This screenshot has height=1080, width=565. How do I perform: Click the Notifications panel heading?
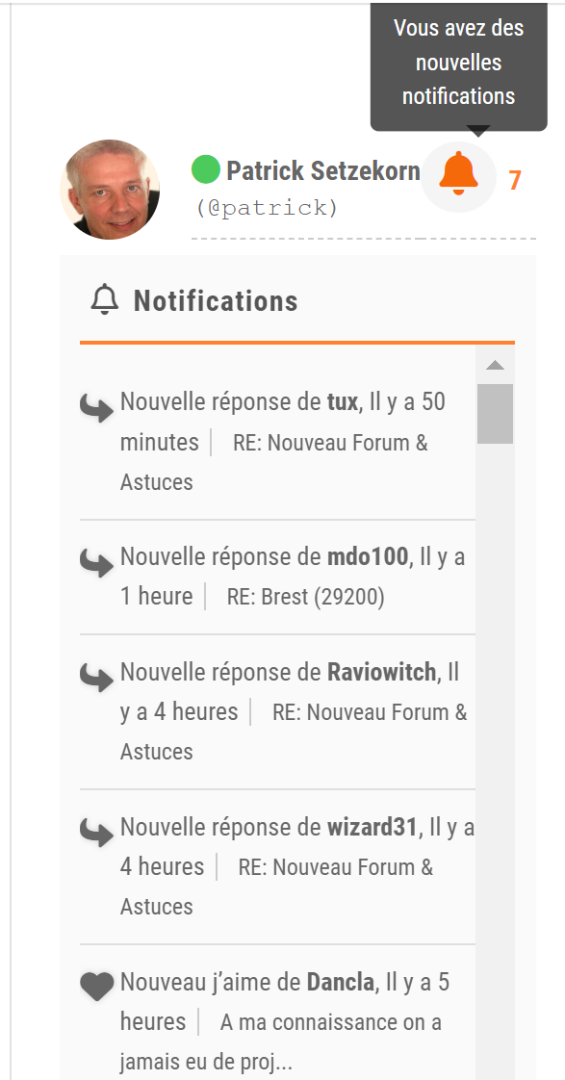(216, 301)
